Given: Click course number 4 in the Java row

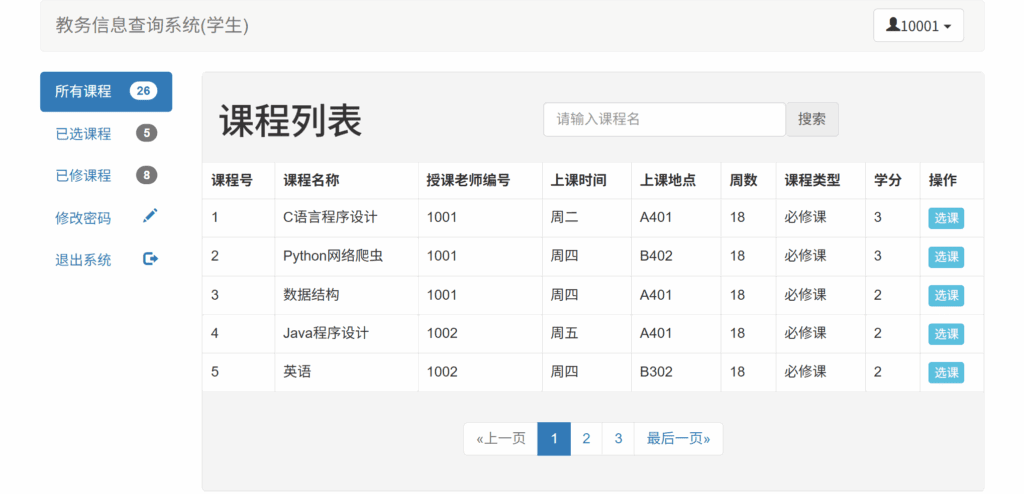Looking at the screenshot, I should [215, 333].
